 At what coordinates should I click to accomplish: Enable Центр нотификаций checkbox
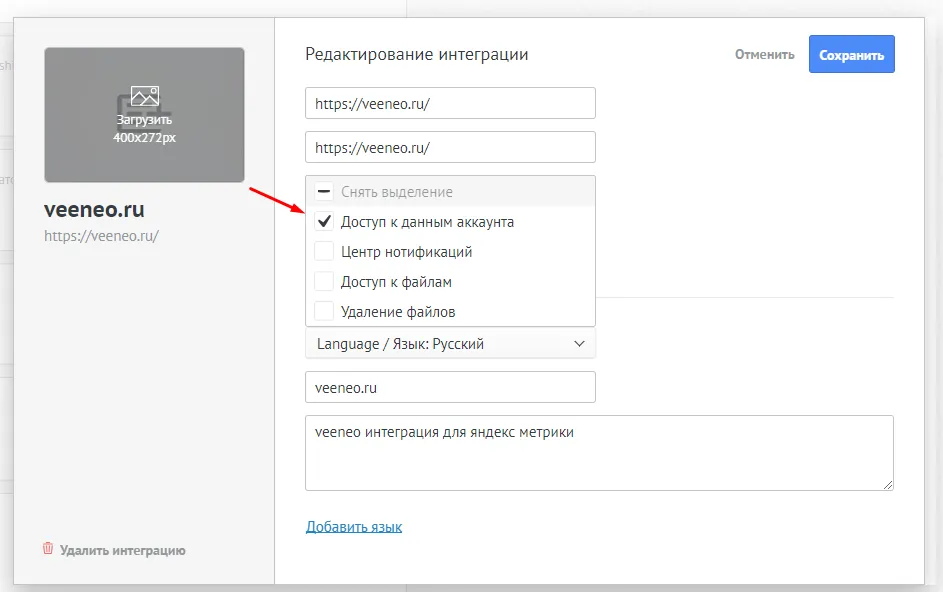pos(324,251)
